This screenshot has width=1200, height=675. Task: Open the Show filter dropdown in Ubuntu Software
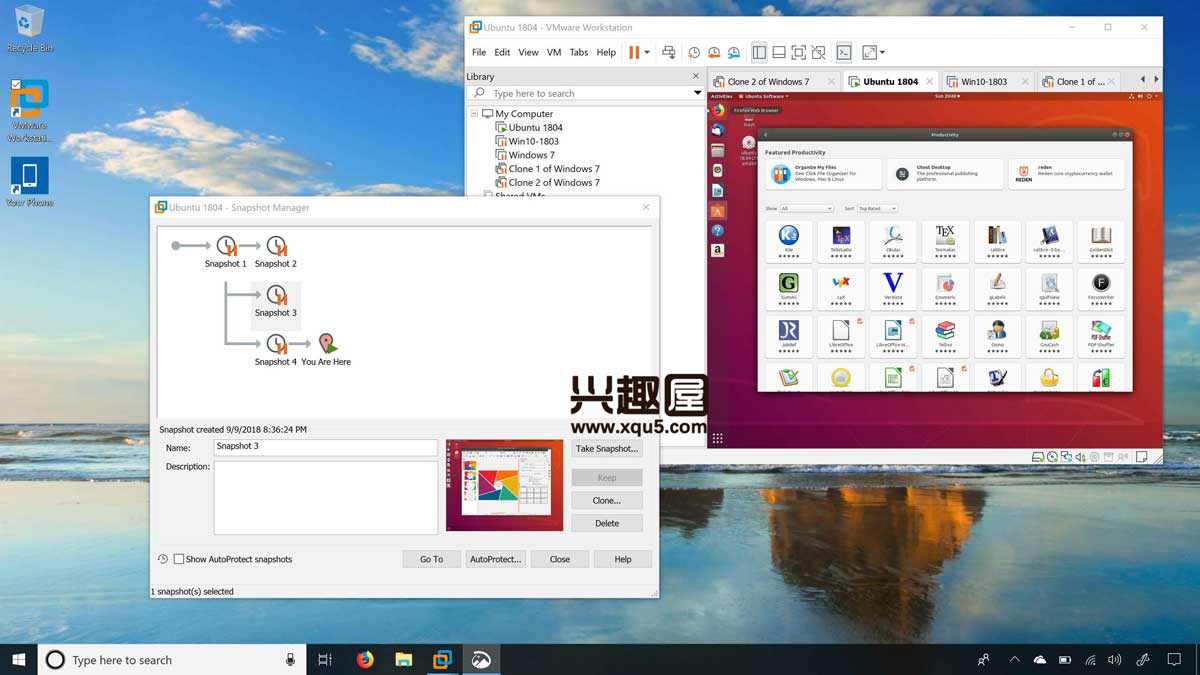[806, 208]
